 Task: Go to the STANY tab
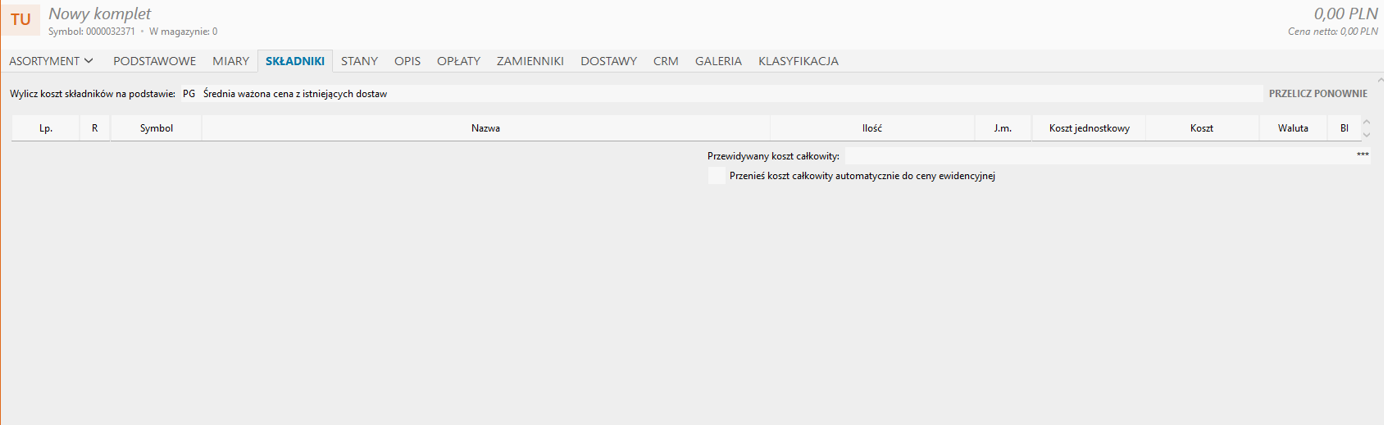[359, 61]
